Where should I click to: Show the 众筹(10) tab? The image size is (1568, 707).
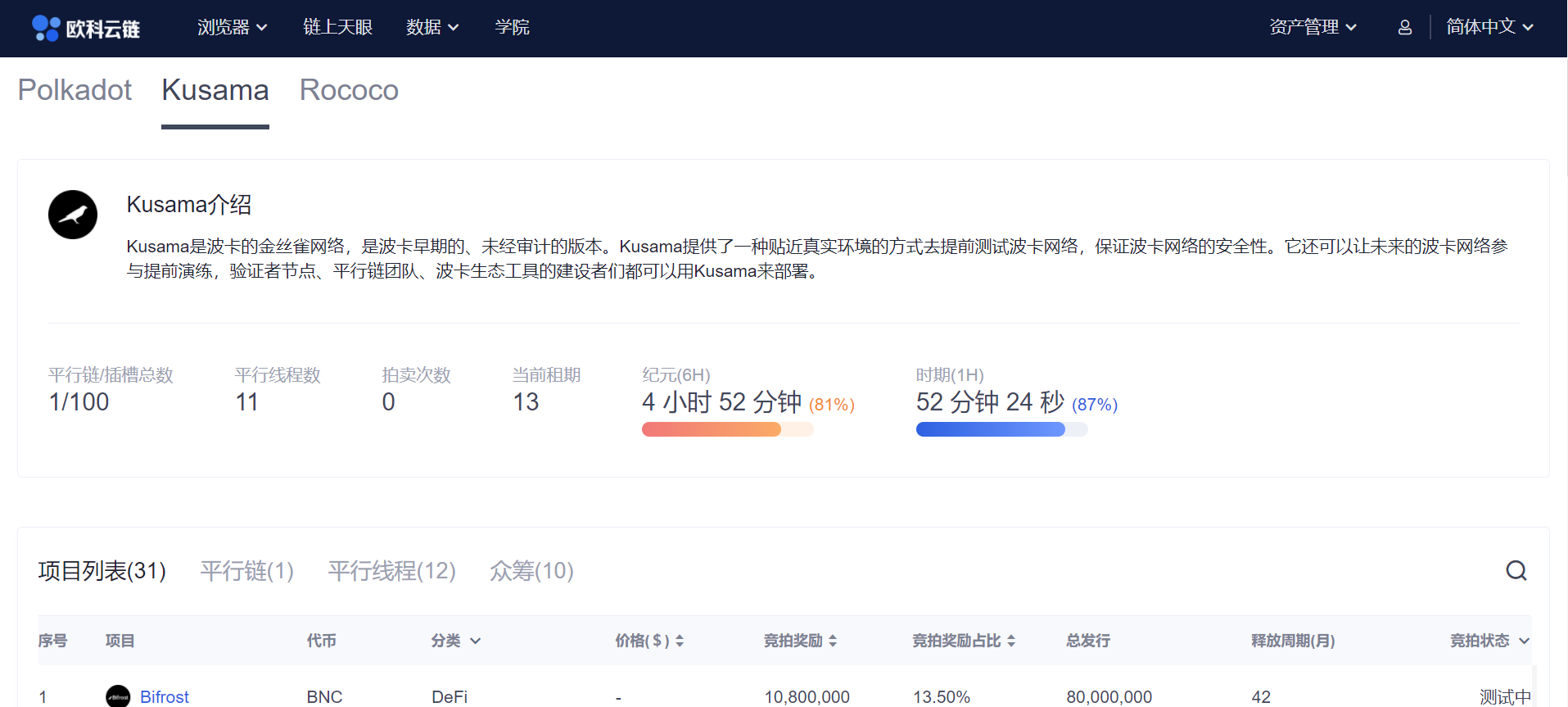(x=531, y=570)
